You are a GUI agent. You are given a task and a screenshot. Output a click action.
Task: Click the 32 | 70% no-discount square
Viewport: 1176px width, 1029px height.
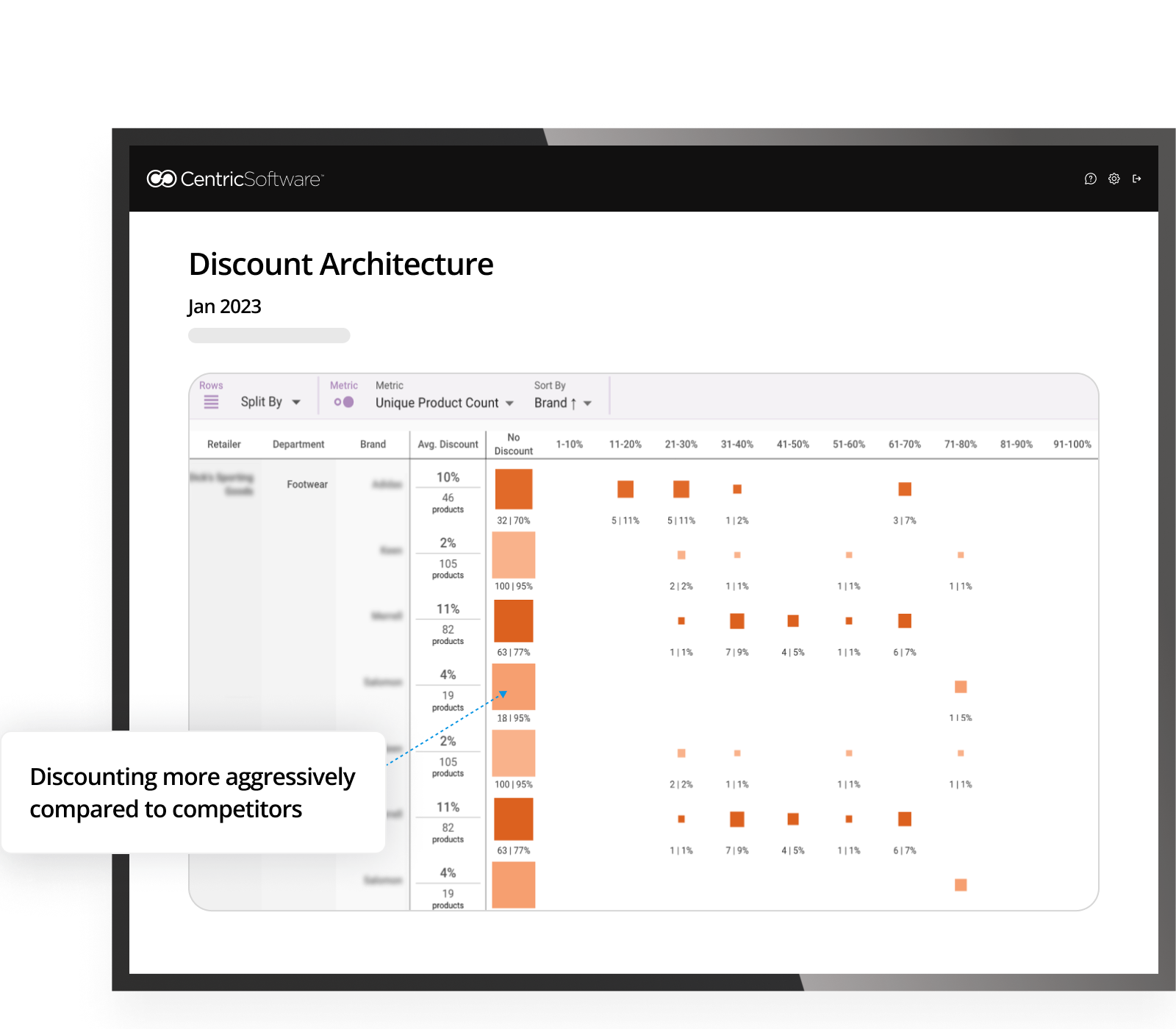pos(513,489)
